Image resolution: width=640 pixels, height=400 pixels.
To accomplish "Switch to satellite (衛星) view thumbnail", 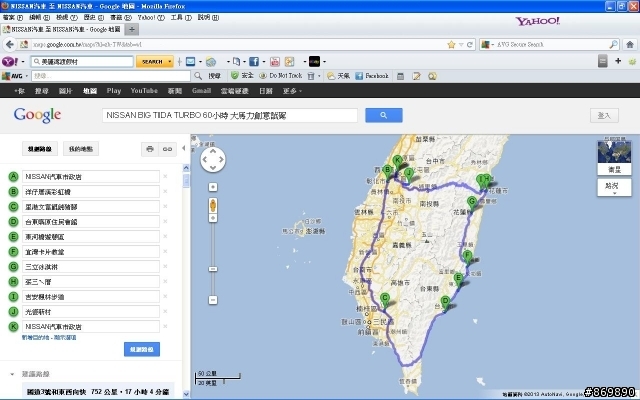I will pos(614,158).
